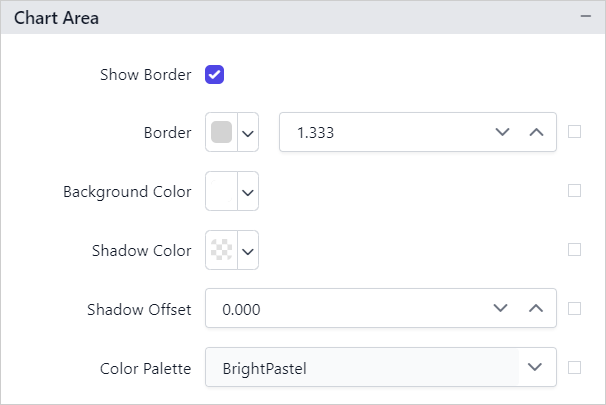Click the Background Color swatch

tap(222, 191)
